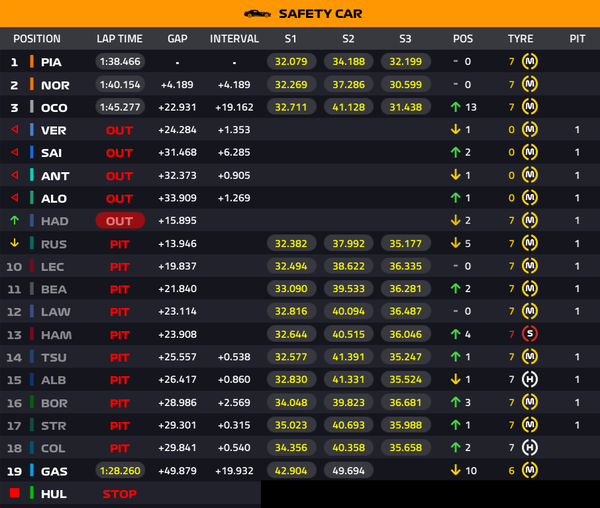The width and height of the screenshot is (600, 508).
Task: Click the PIT column header
Action: (577, 39)
